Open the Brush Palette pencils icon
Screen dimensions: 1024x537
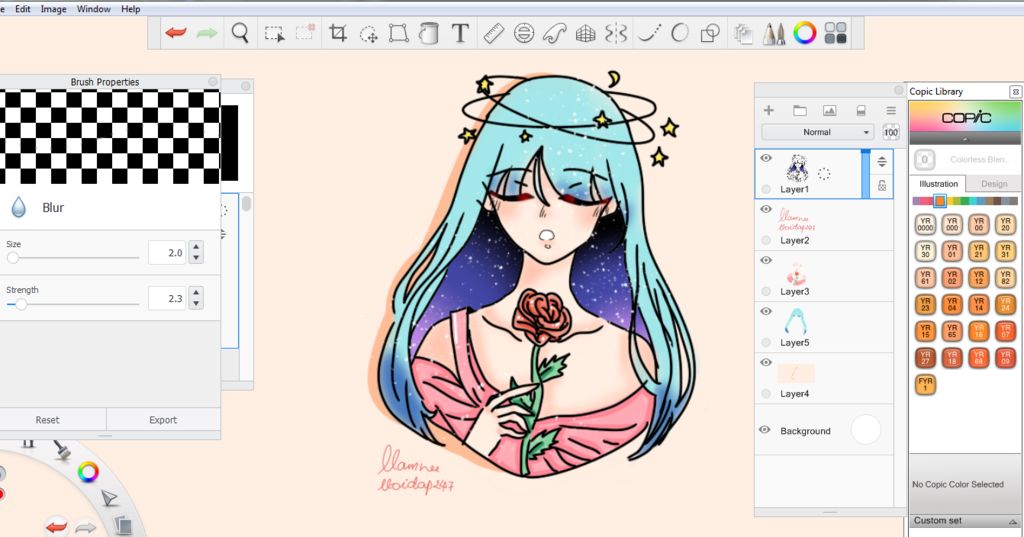coord(774,33)
